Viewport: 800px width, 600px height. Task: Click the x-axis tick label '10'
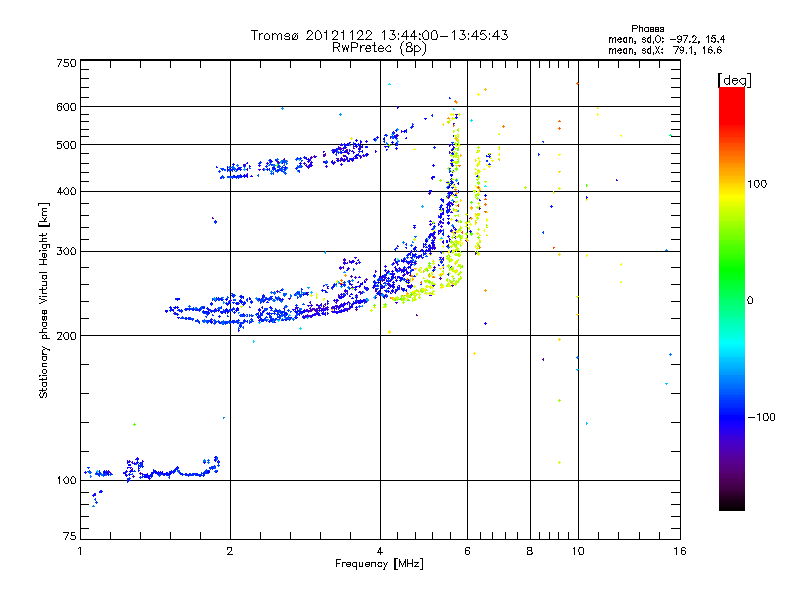578,551
